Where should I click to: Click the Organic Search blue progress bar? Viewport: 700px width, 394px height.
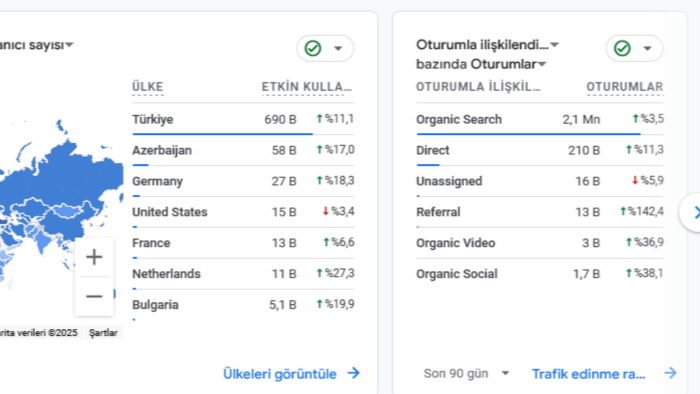[529, 133]
